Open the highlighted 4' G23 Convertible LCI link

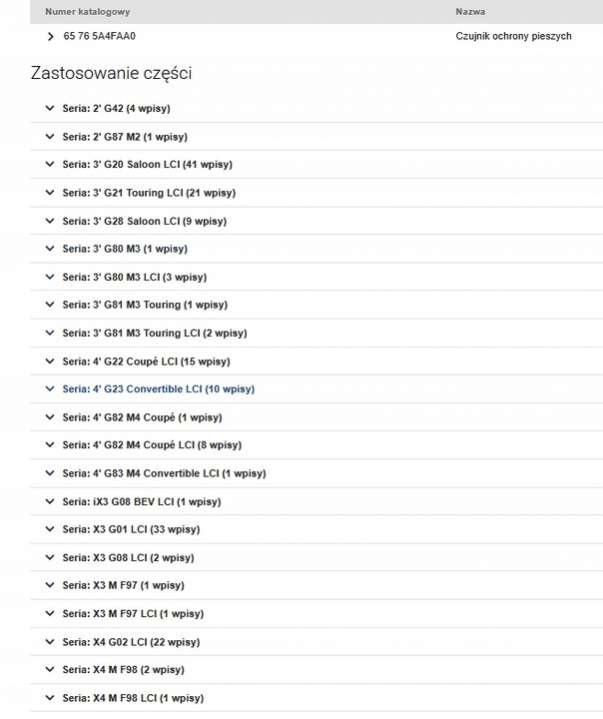(x=158, y=389)
